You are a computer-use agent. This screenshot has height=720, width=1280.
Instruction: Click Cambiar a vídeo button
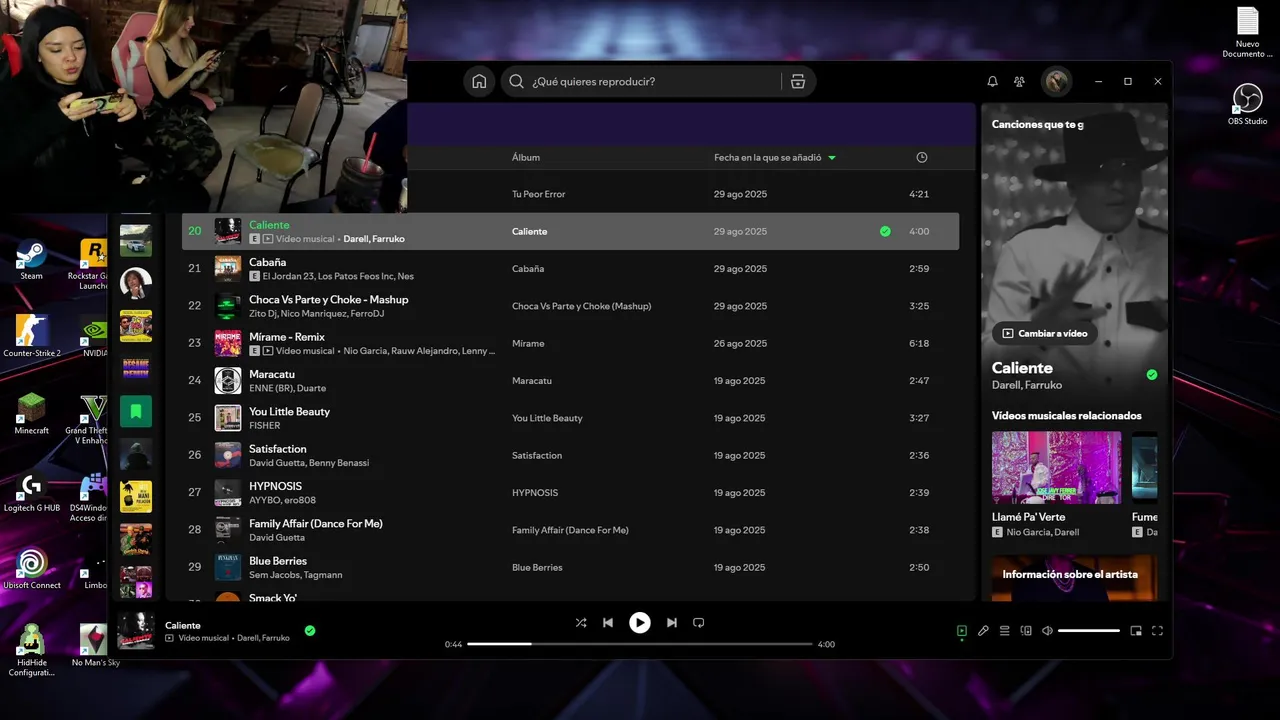click(x=1044, y=333)
